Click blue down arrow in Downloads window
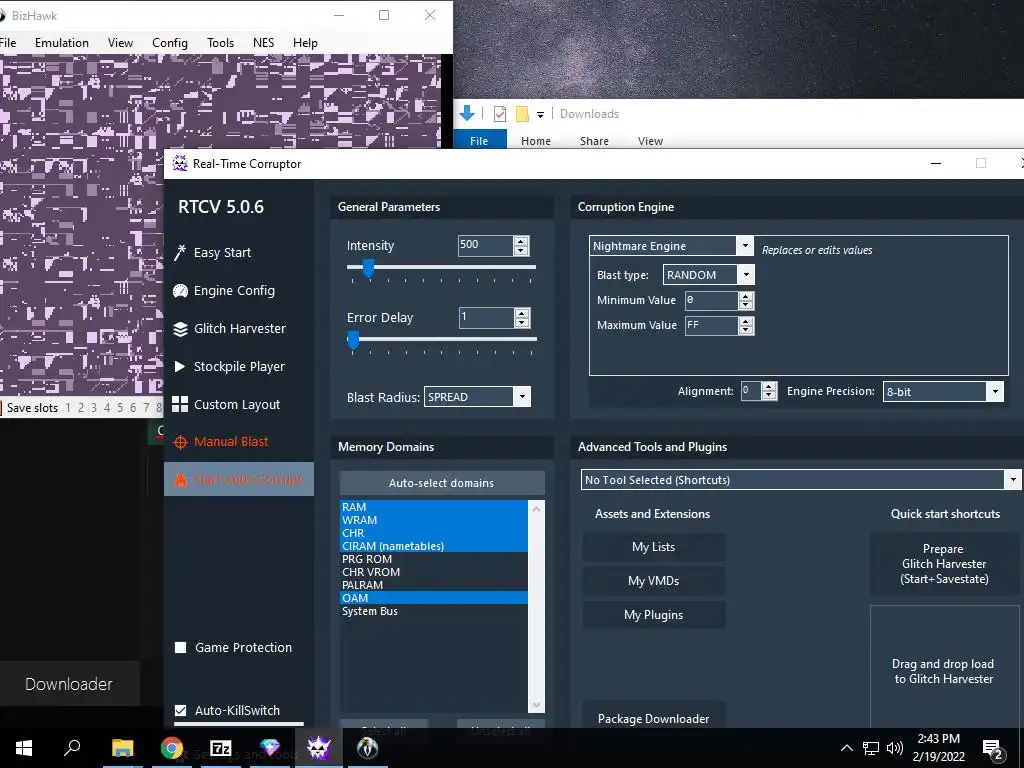 [x=467, y=114]
